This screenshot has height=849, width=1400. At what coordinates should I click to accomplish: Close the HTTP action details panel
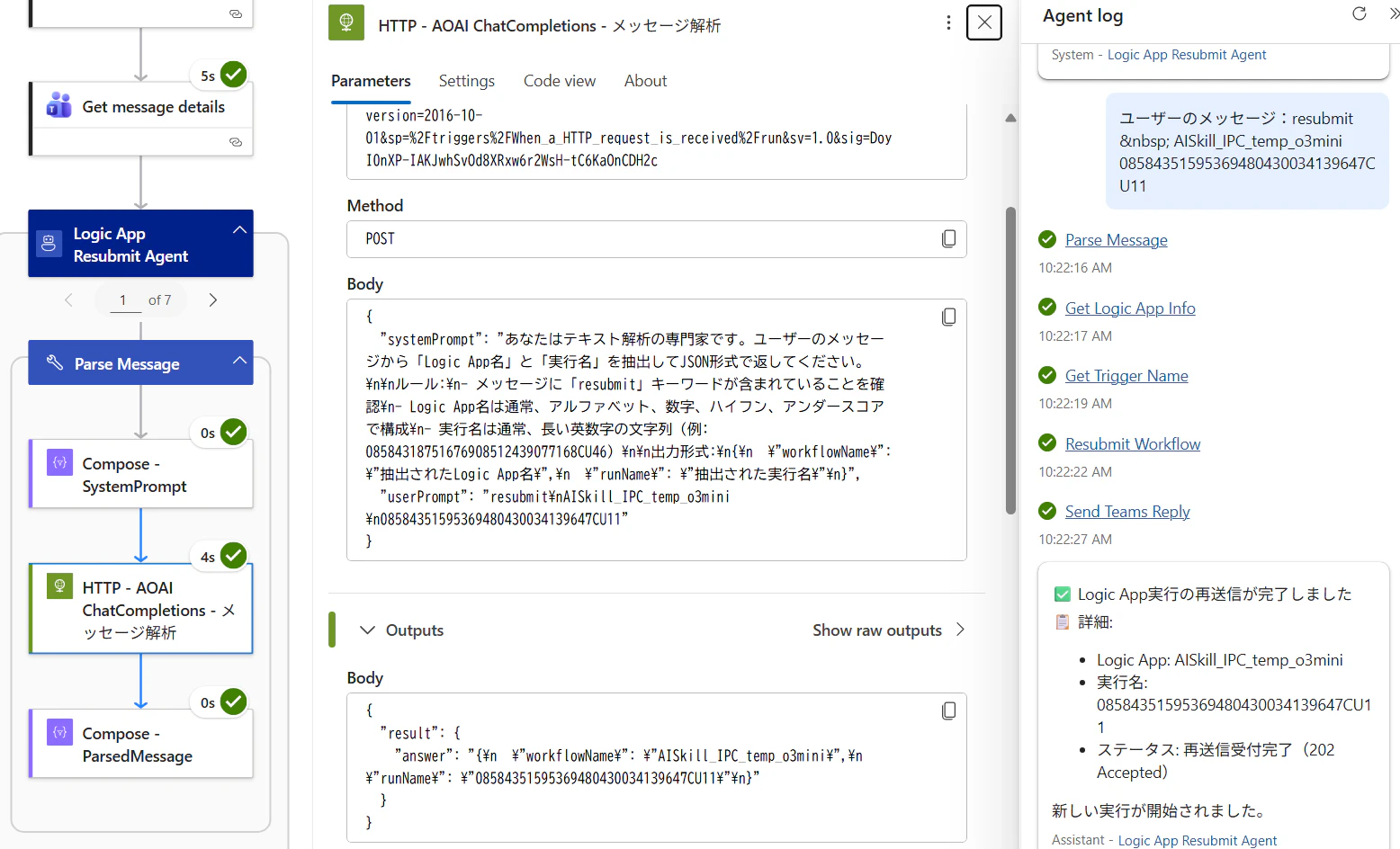(x=984, y=22)
